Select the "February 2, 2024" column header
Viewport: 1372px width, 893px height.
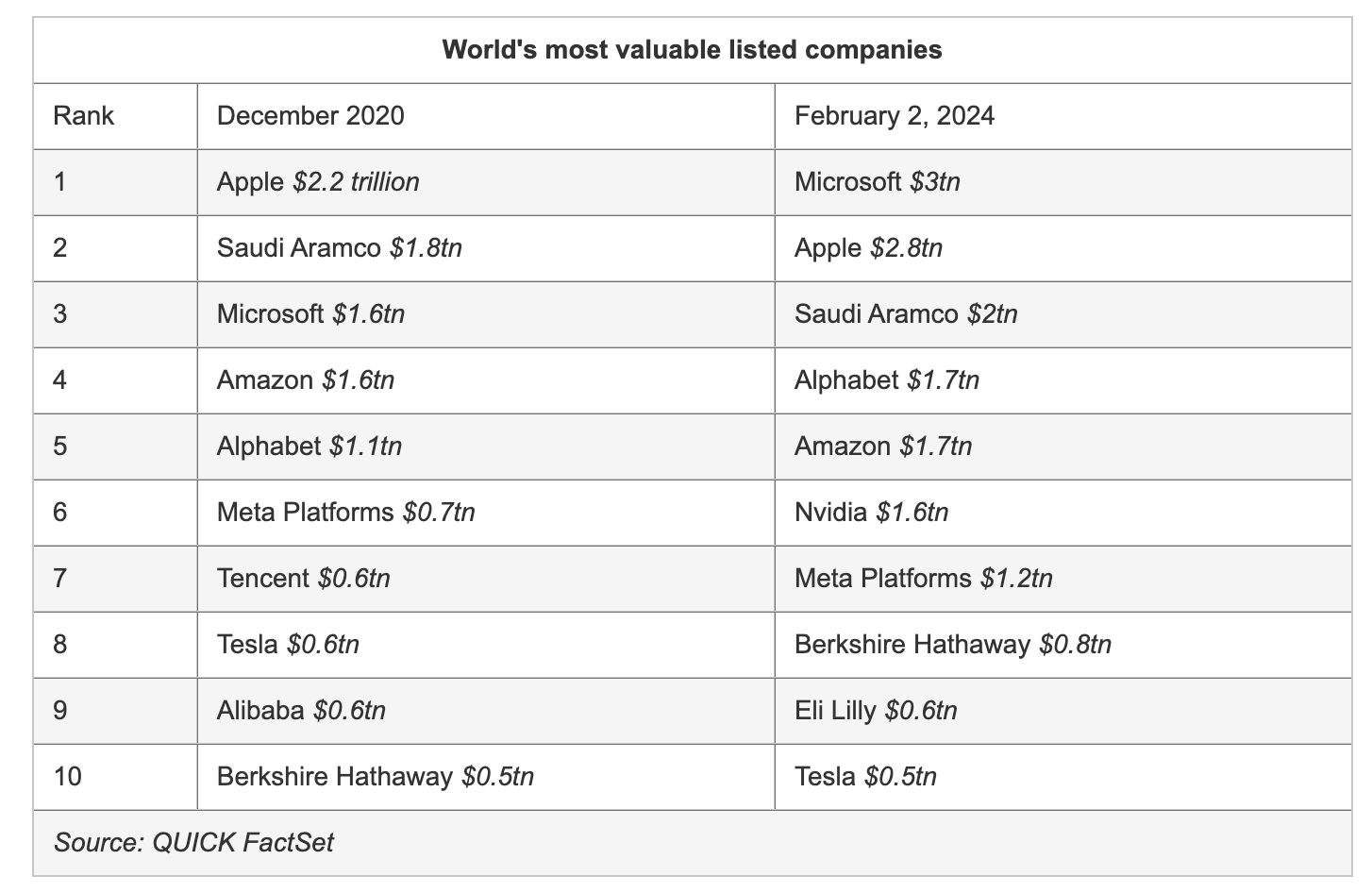pos(894,116)
